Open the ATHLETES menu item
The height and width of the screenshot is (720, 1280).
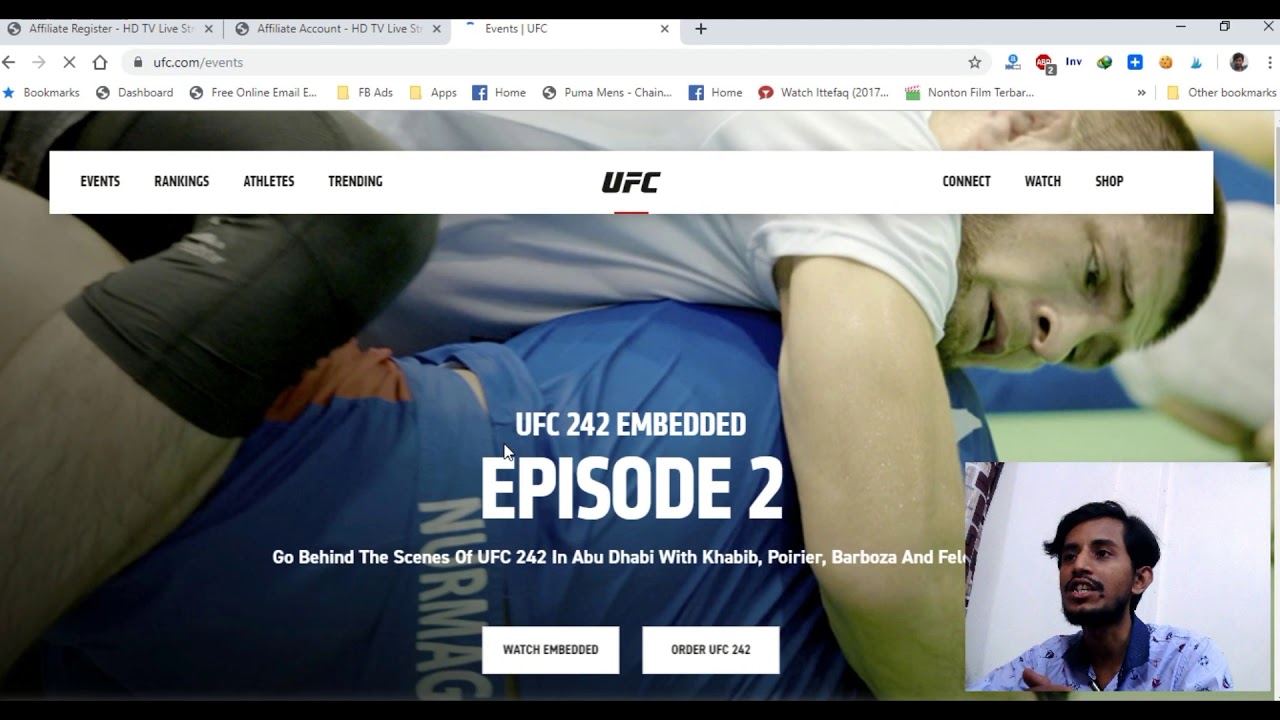pos(269,181)
